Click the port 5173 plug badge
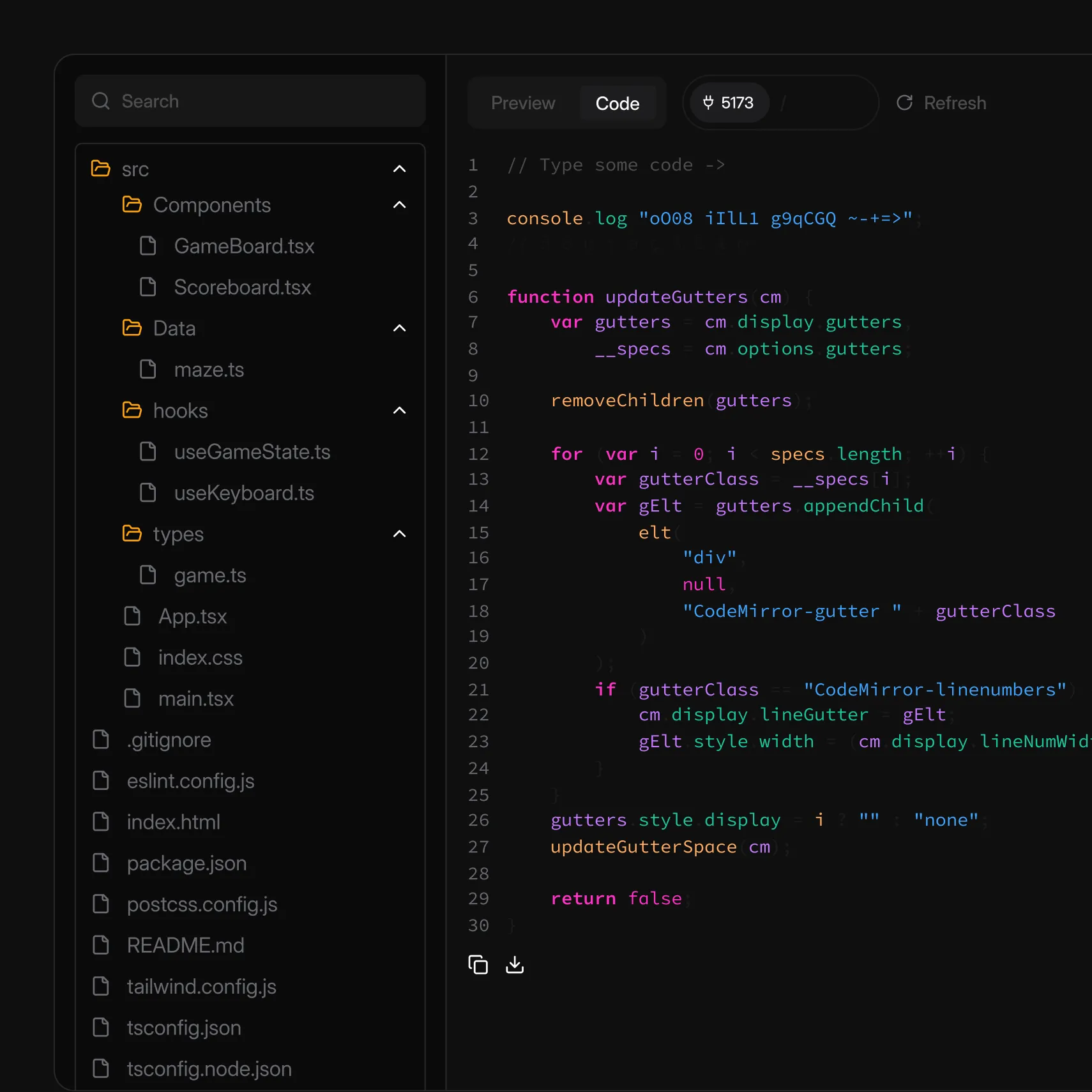The width and height of the screenshot is (1092, 1092). pos(729,103)
